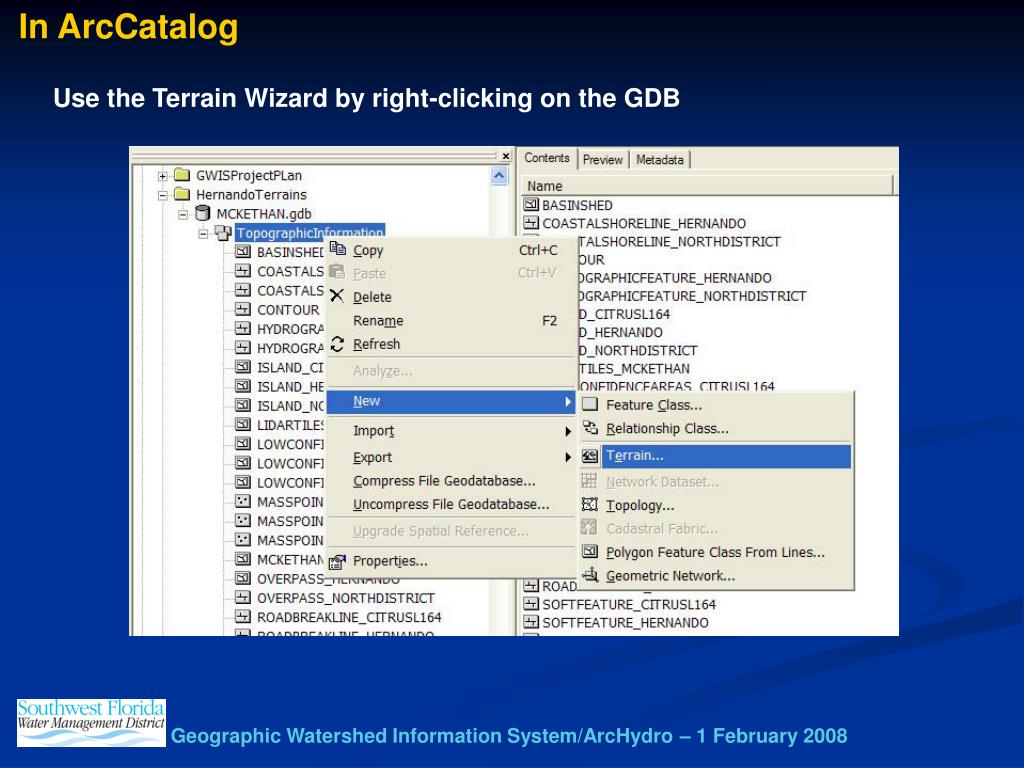Screen dimensions: 1024x768
Task: Select Relationship Class... in submenu
Action: point(716,428)
